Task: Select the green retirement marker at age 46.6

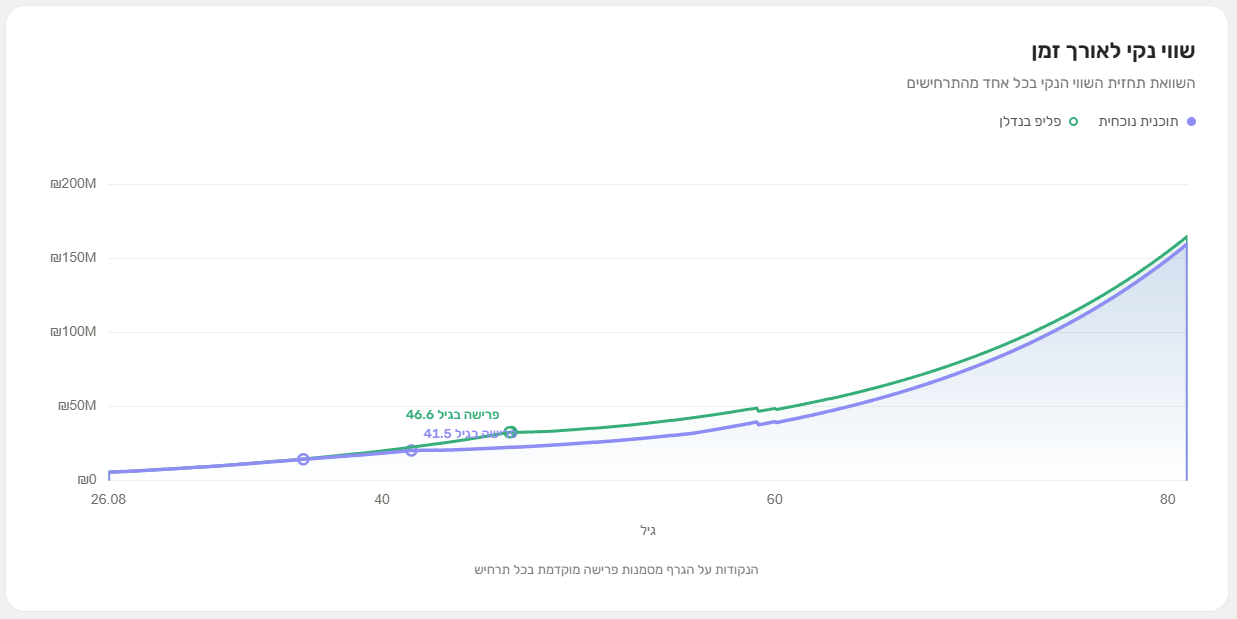Action: (510, 432)
